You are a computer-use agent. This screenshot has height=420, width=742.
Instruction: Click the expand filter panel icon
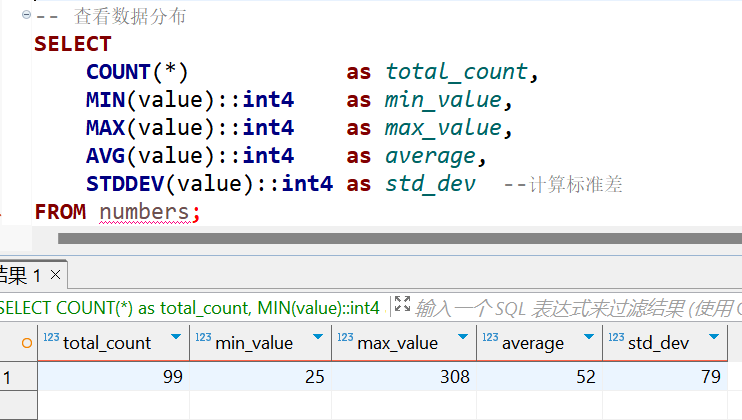click(x=402, y=304)
